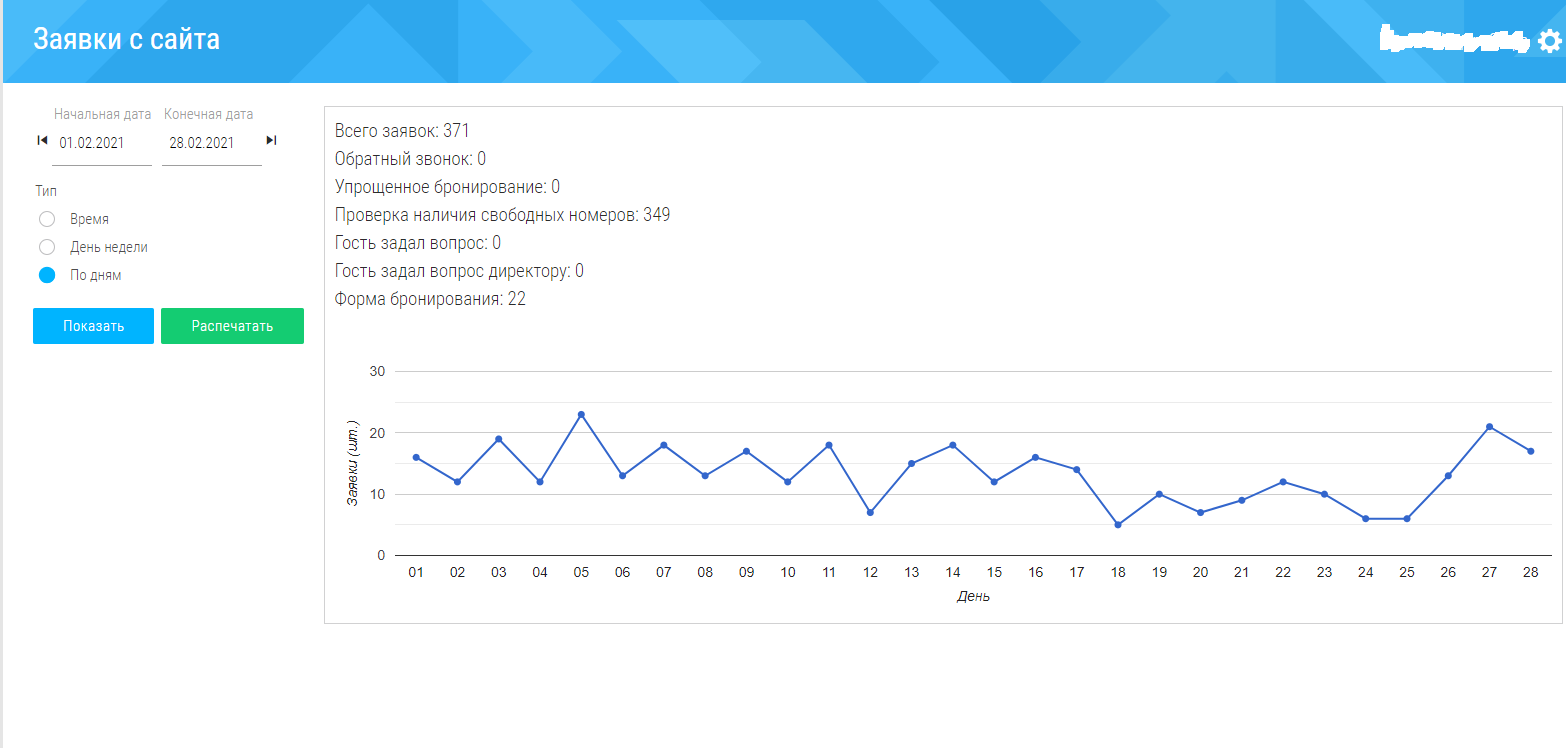The width and height of the screenshot is (1566, 748).
Task: Click x-axis label 20 on the chart
Action: coord(1200,573)
